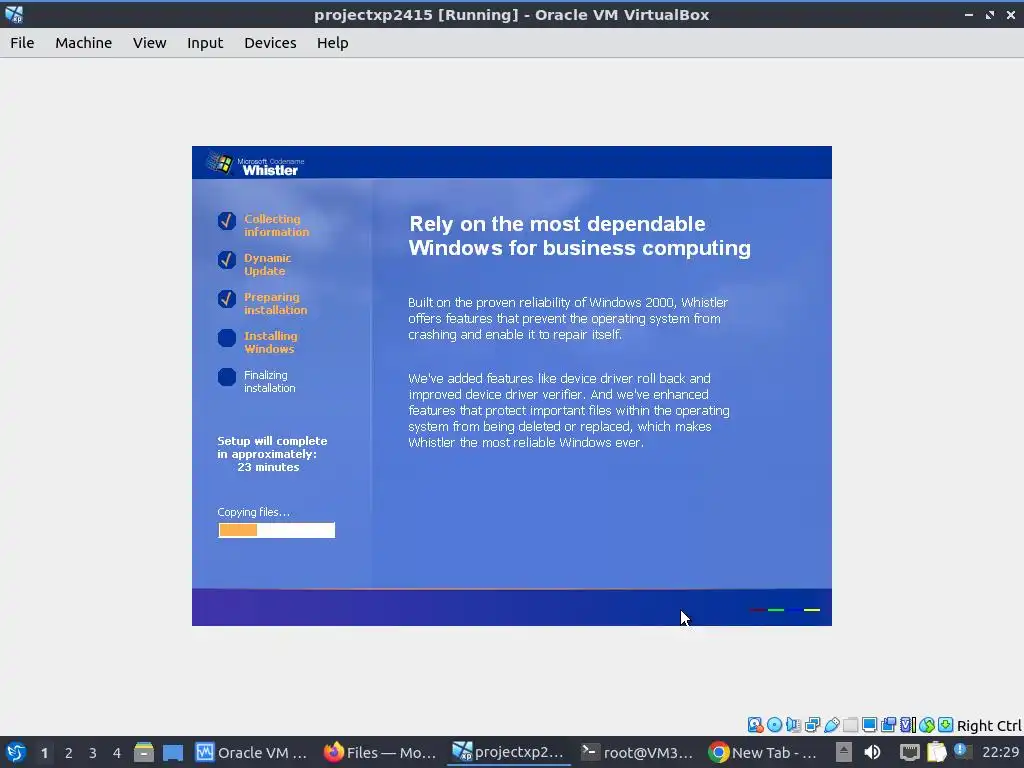Click the CPU virtualization status icon
The image size is (1024, 768).
pyautogui.click(x=908, y=725)
